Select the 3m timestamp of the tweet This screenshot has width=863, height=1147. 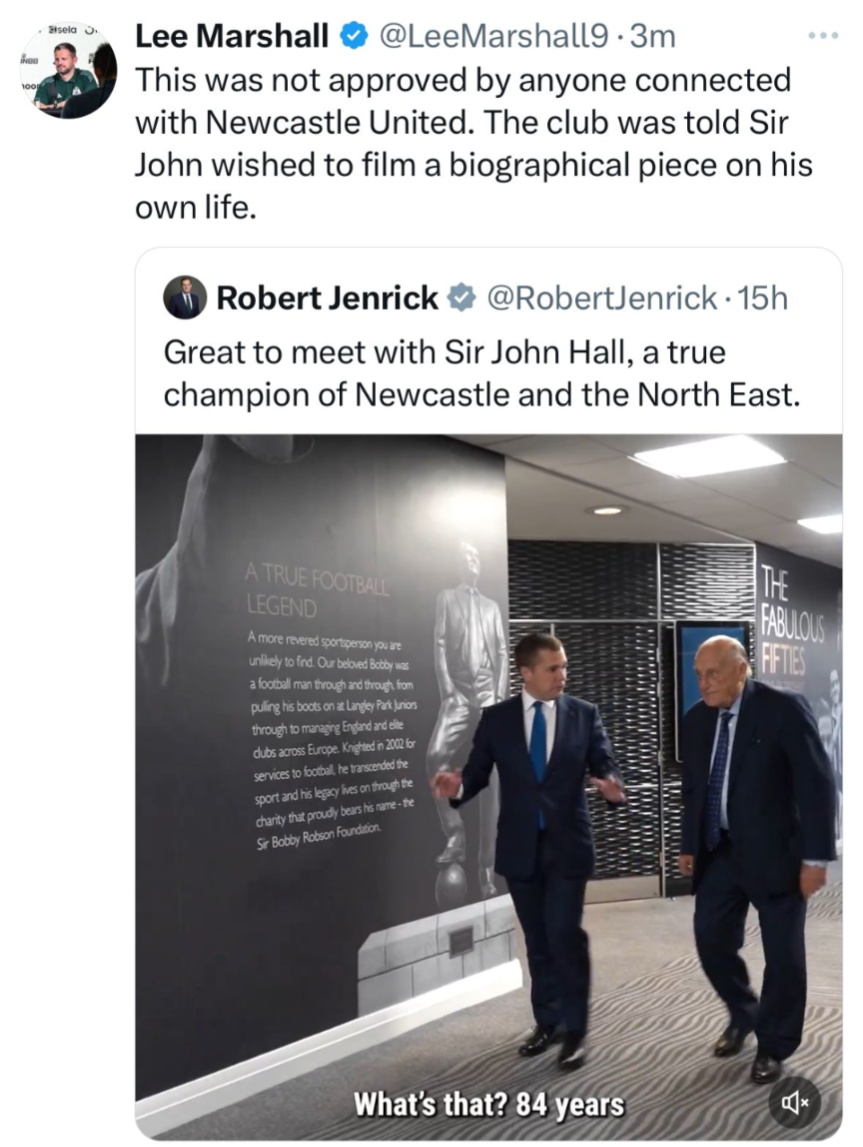coord(653,36)
